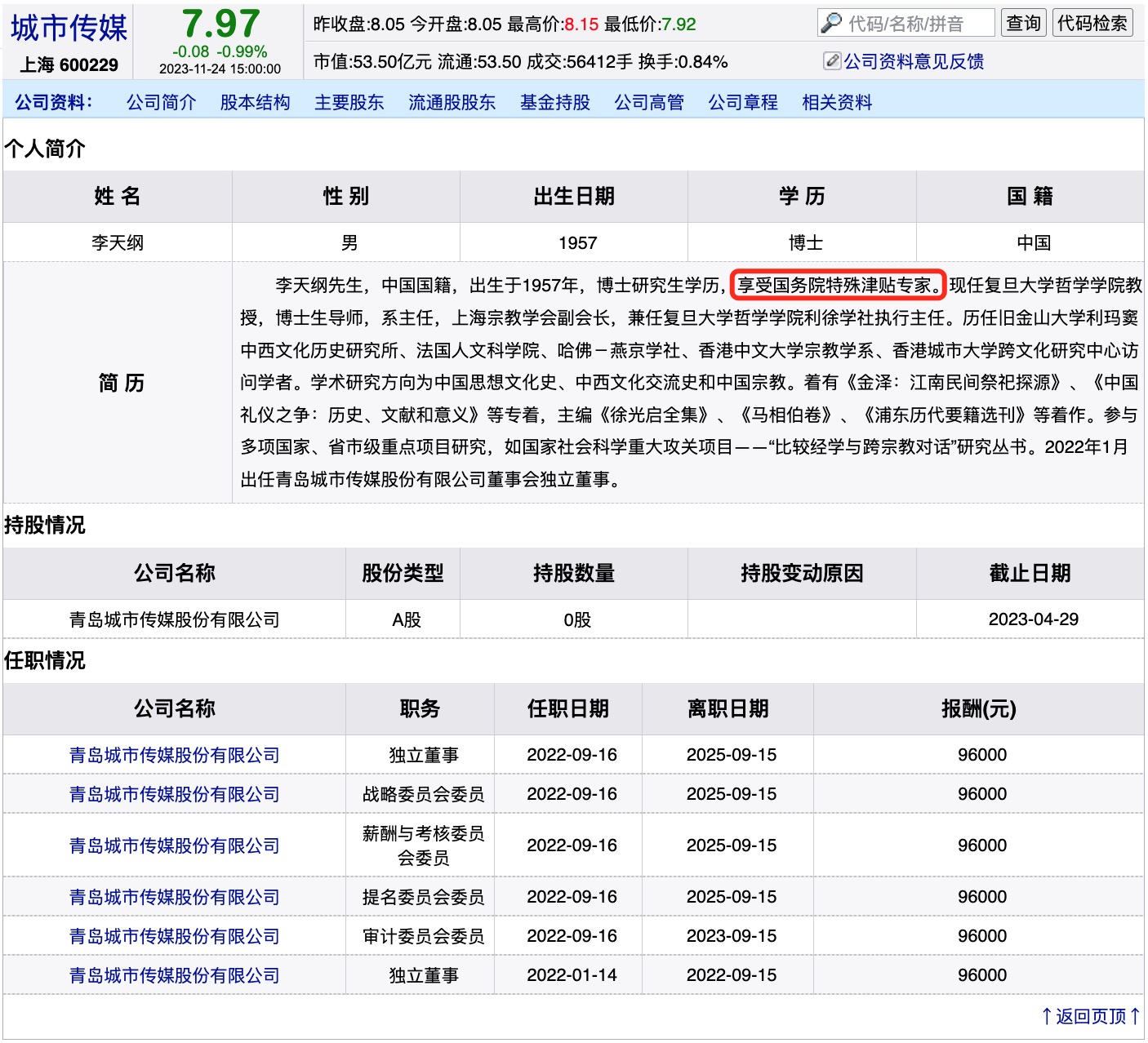Open company link in 提名委员会委员 row
Image resolution: width=1148 pixels, height=1043 pixels.
174,897
